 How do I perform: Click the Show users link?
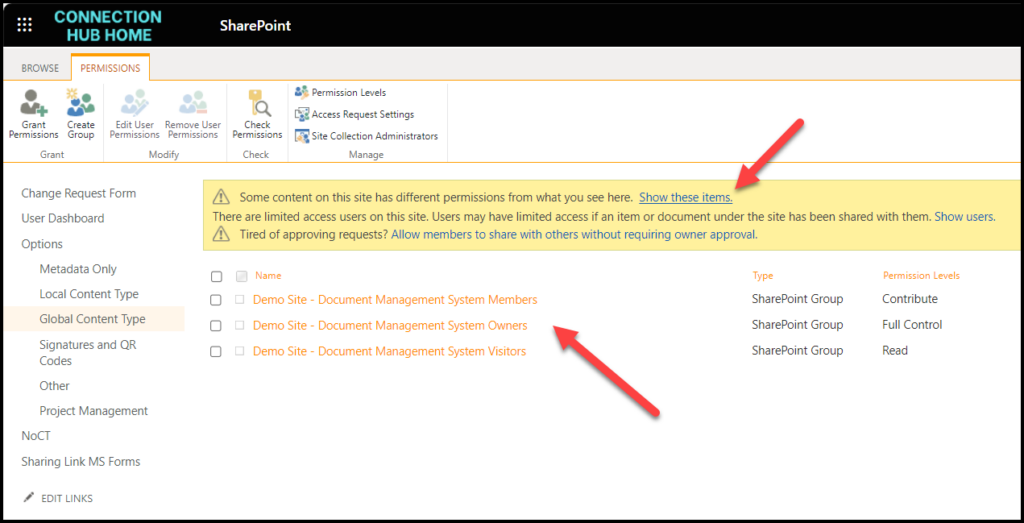pyautogui.click(x=965, y=216)
